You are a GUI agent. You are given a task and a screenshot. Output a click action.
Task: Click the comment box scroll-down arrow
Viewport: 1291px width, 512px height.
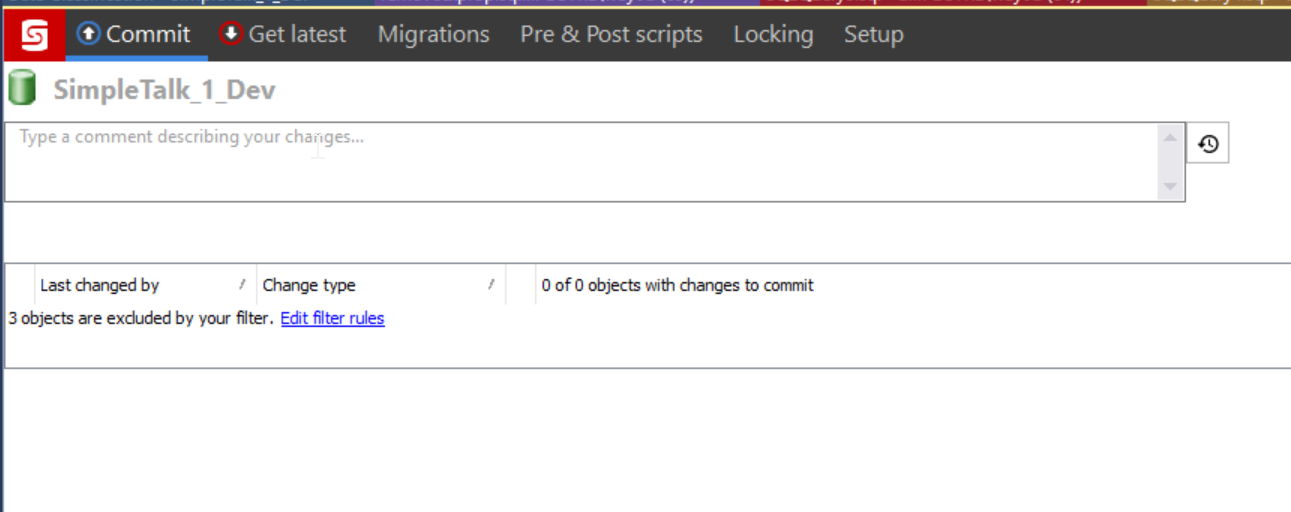[1169, 187]
